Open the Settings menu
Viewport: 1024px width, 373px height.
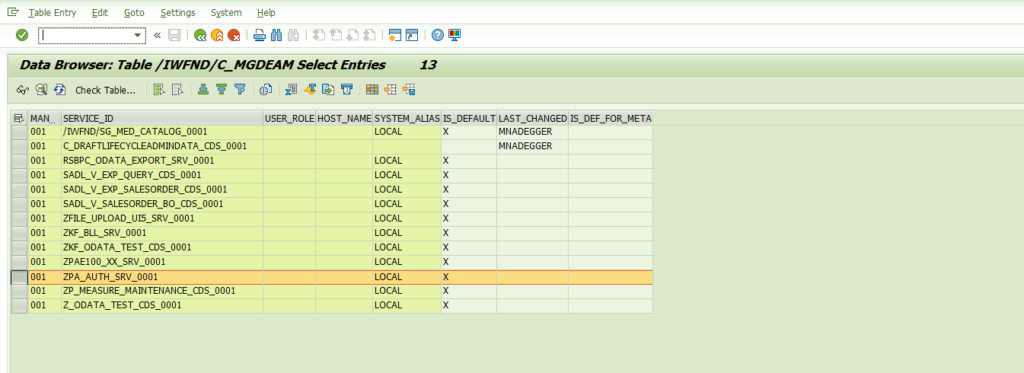pos(178,12)
